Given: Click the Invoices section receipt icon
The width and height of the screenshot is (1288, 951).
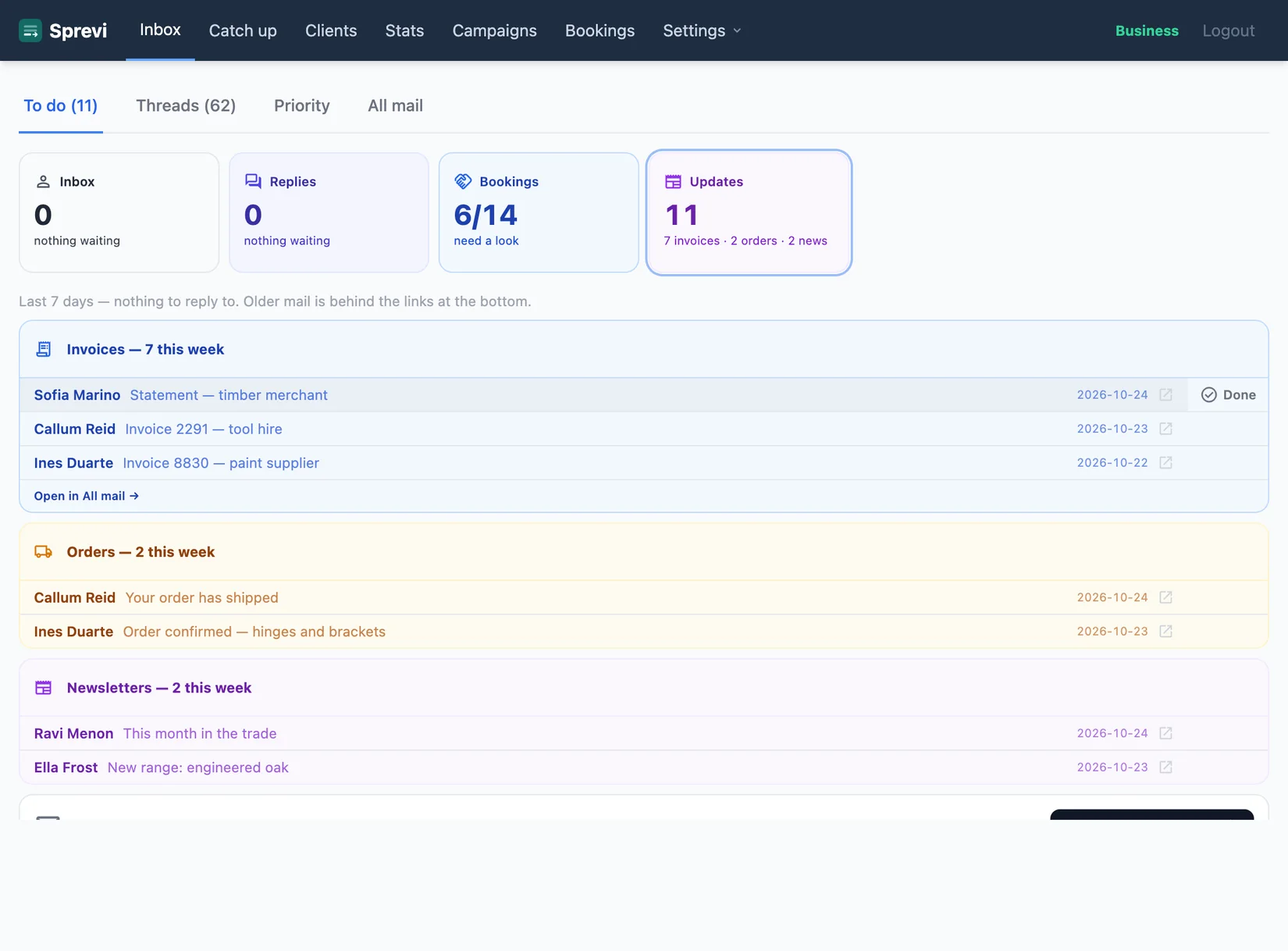Looking at the screenshot, I should (x=44, y=349).
